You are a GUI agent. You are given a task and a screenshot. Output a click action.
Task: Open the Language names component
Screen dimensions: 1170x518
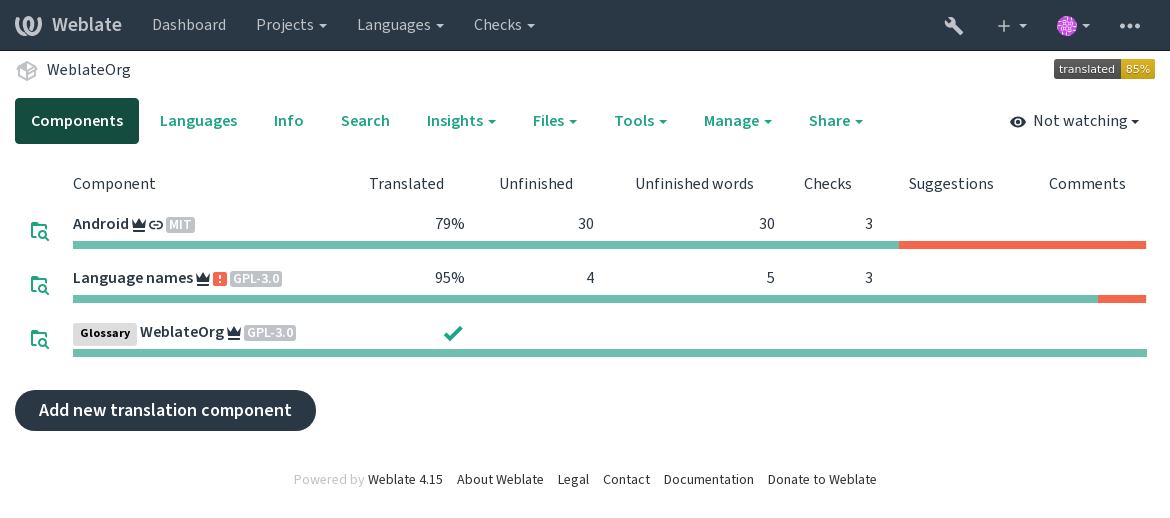pos(133,278)
